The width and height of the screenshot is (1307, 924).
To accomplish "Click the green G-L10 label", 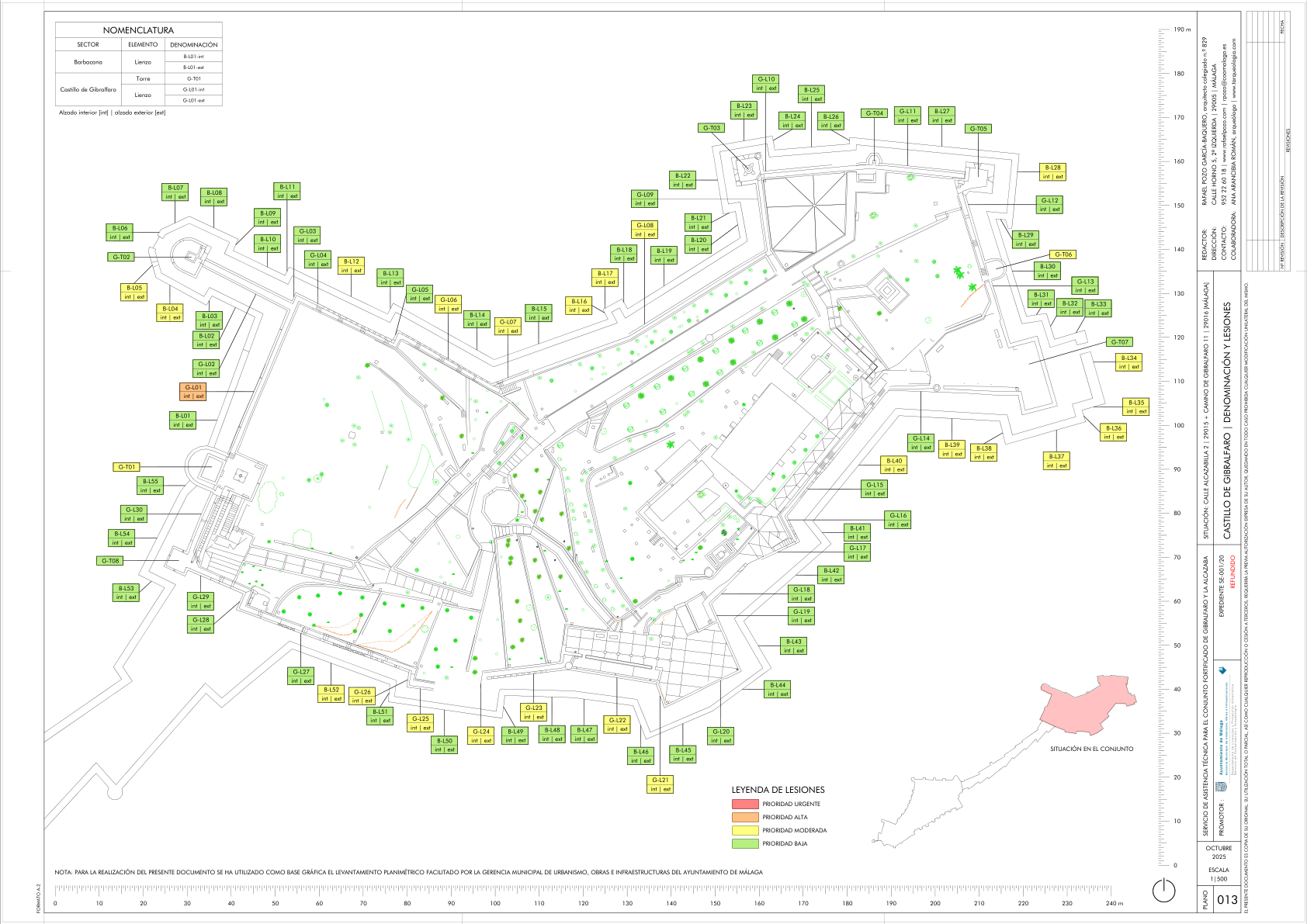I will (766, 84).
